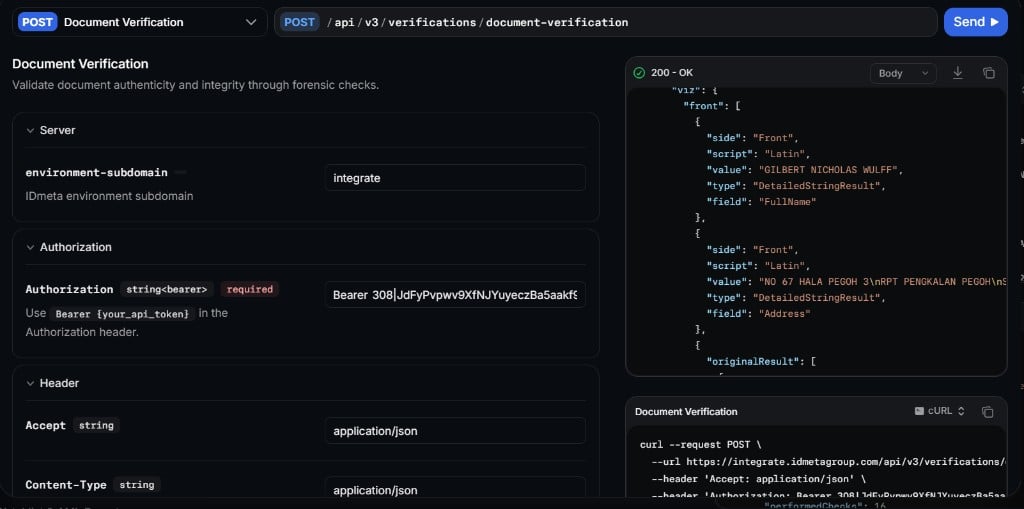Viewport: 1024px width, 509px height.
Task: Click the string<bearer> type label
Action: coord(167,289)
